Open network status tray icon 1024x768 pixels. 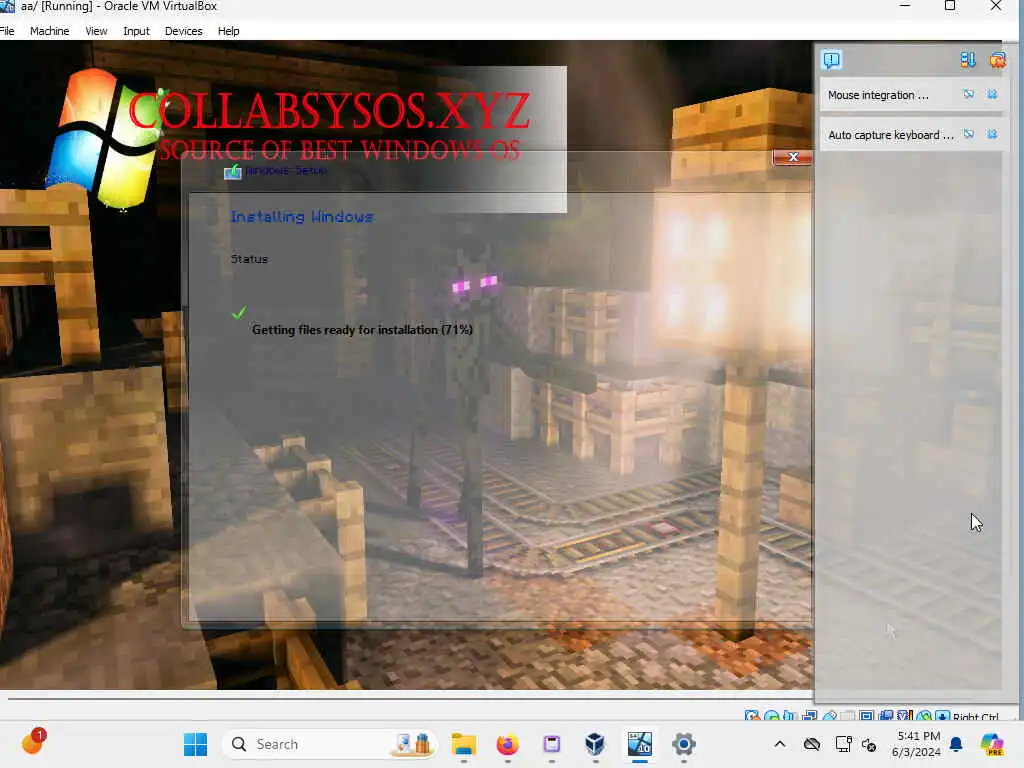pyautogui.click(x=843, y=744)
